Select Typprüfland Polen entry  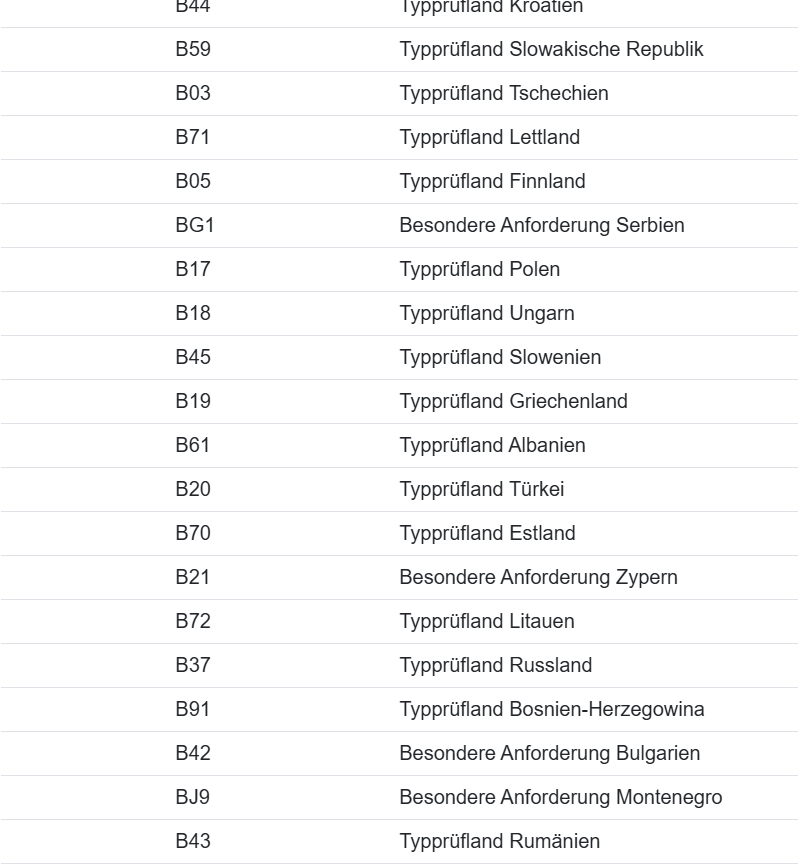click(x=479, y=269)
